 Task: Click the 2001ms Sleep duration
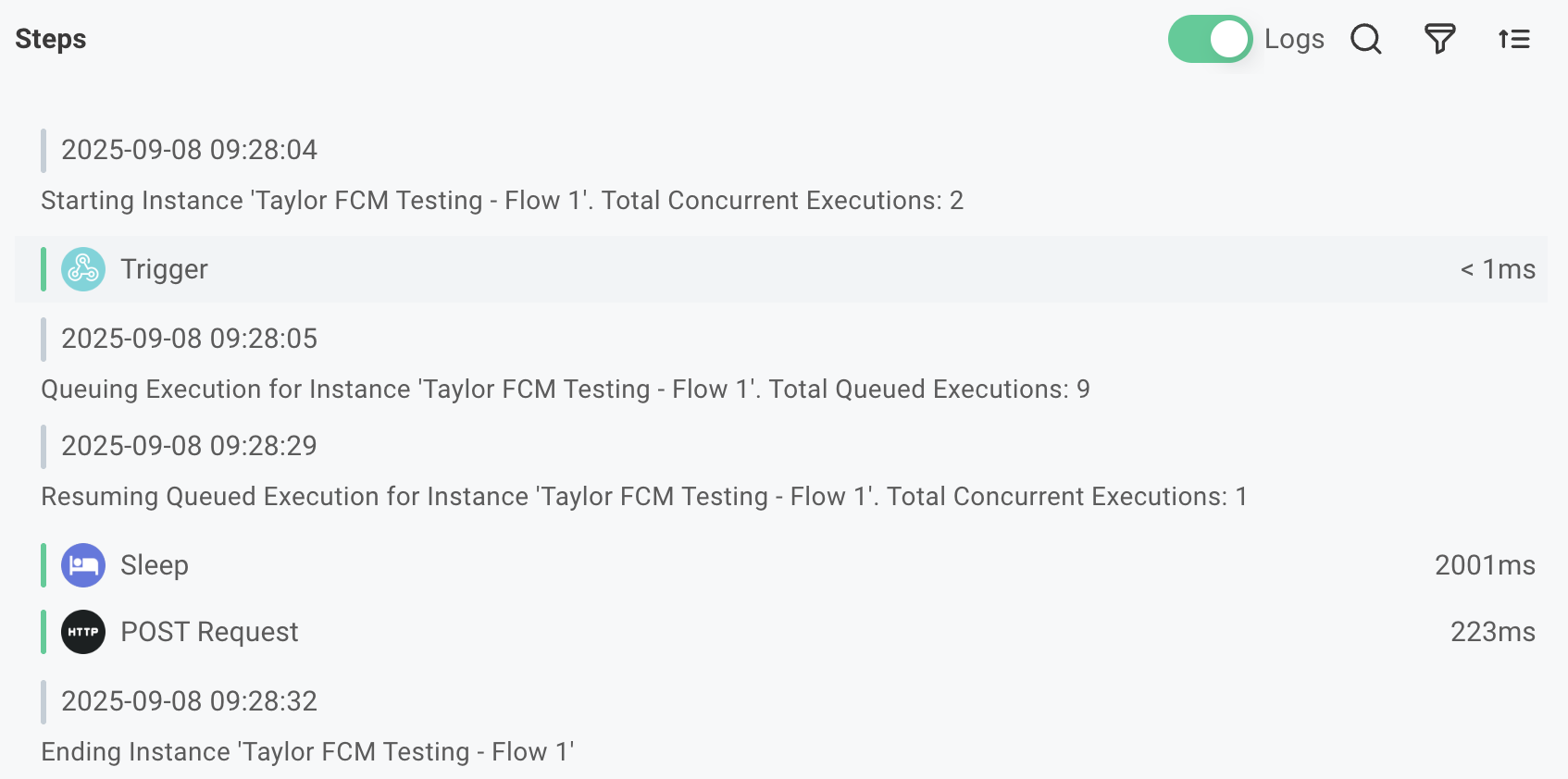click(x=1484, y=565)
